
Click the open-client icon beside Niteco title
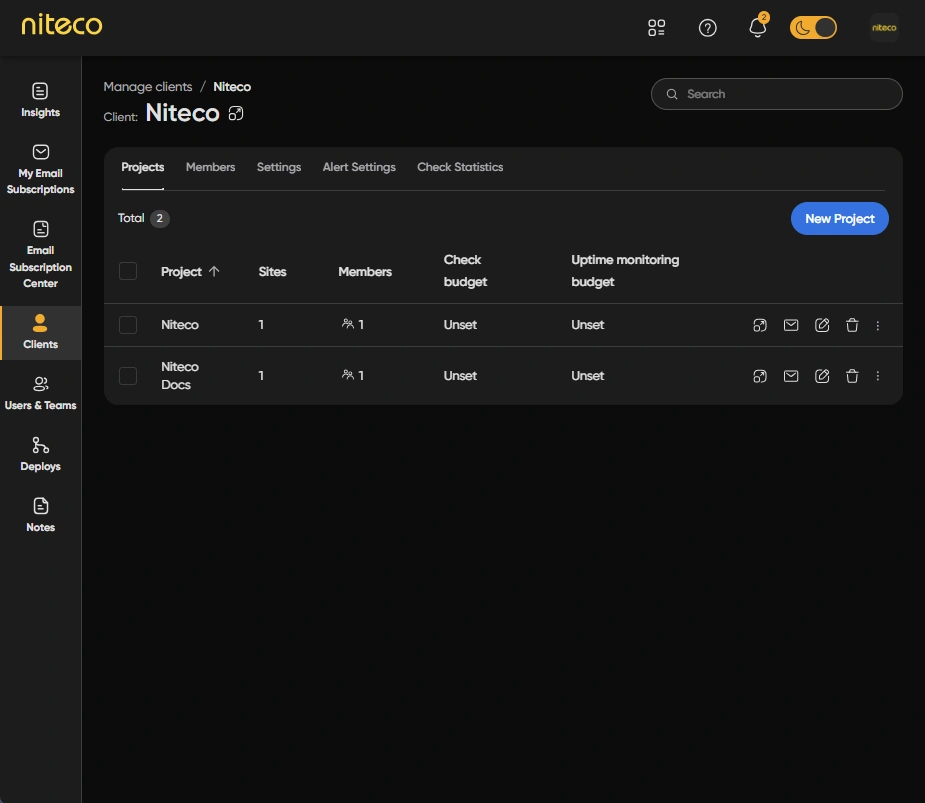(x=236, y=113)
